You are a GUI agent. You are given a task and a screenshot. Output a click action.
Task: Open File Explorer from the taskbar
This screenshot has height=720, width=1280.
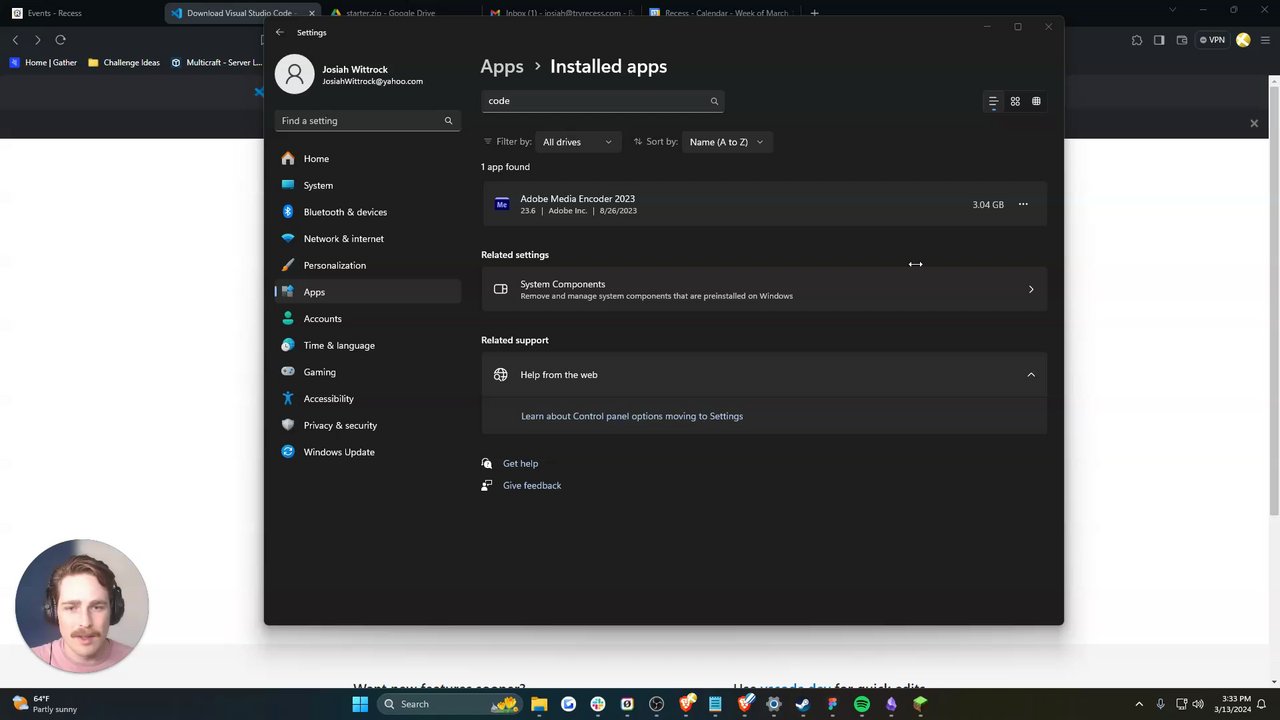(539, 704)
